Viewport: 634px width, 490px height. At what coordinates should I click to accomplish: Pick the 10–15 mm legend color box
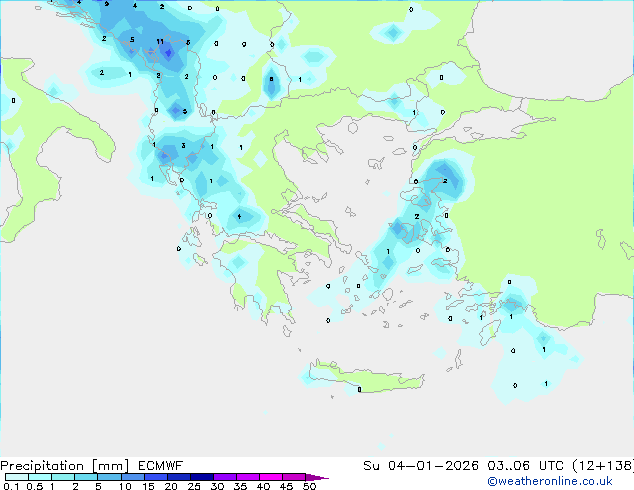[x=133, y=477]
